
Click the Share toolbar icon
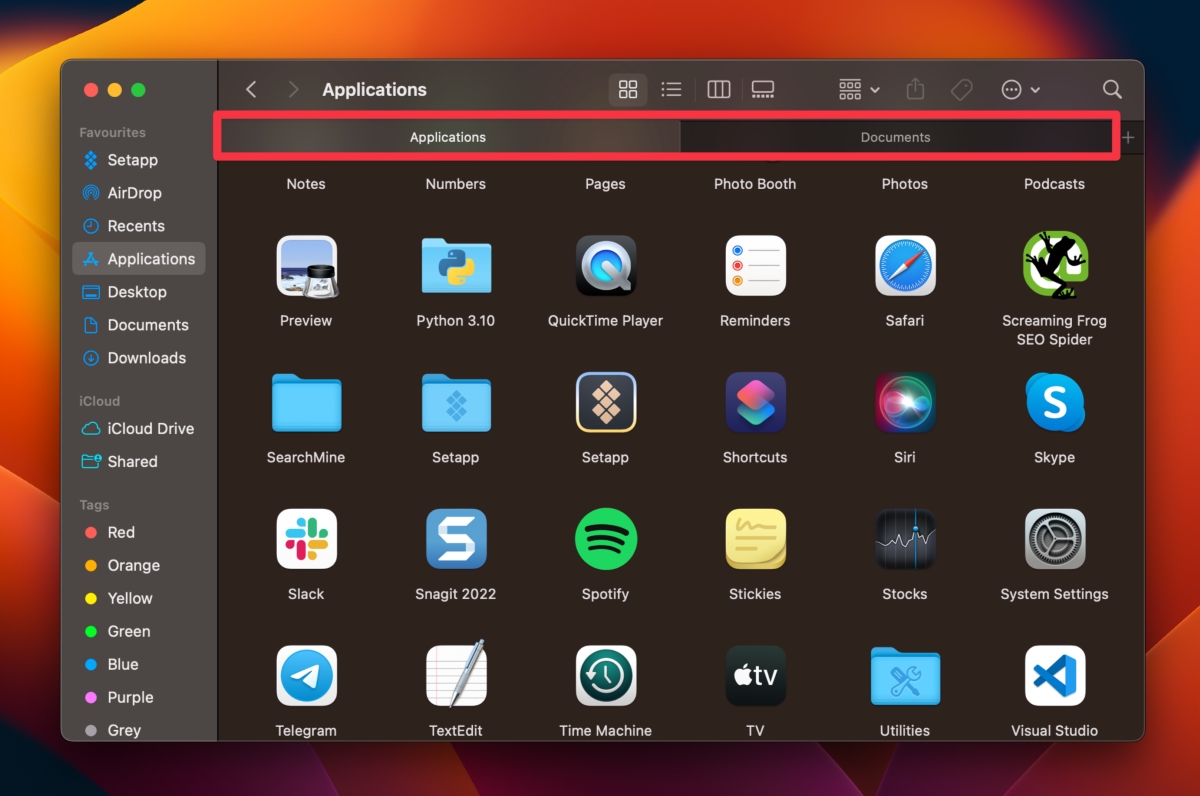tap(914, 89)
